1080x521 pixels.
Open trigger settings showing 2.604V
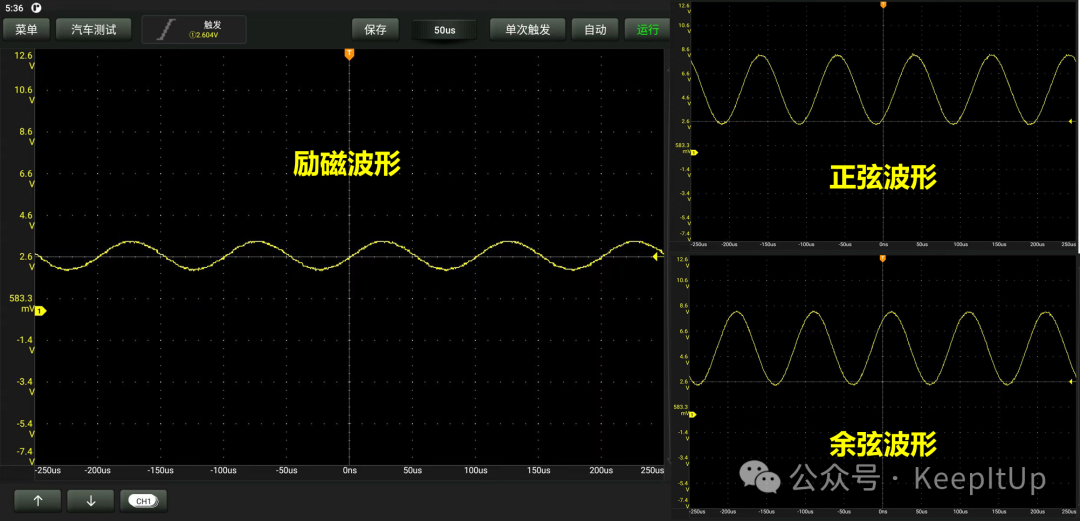tap(194, 30)
